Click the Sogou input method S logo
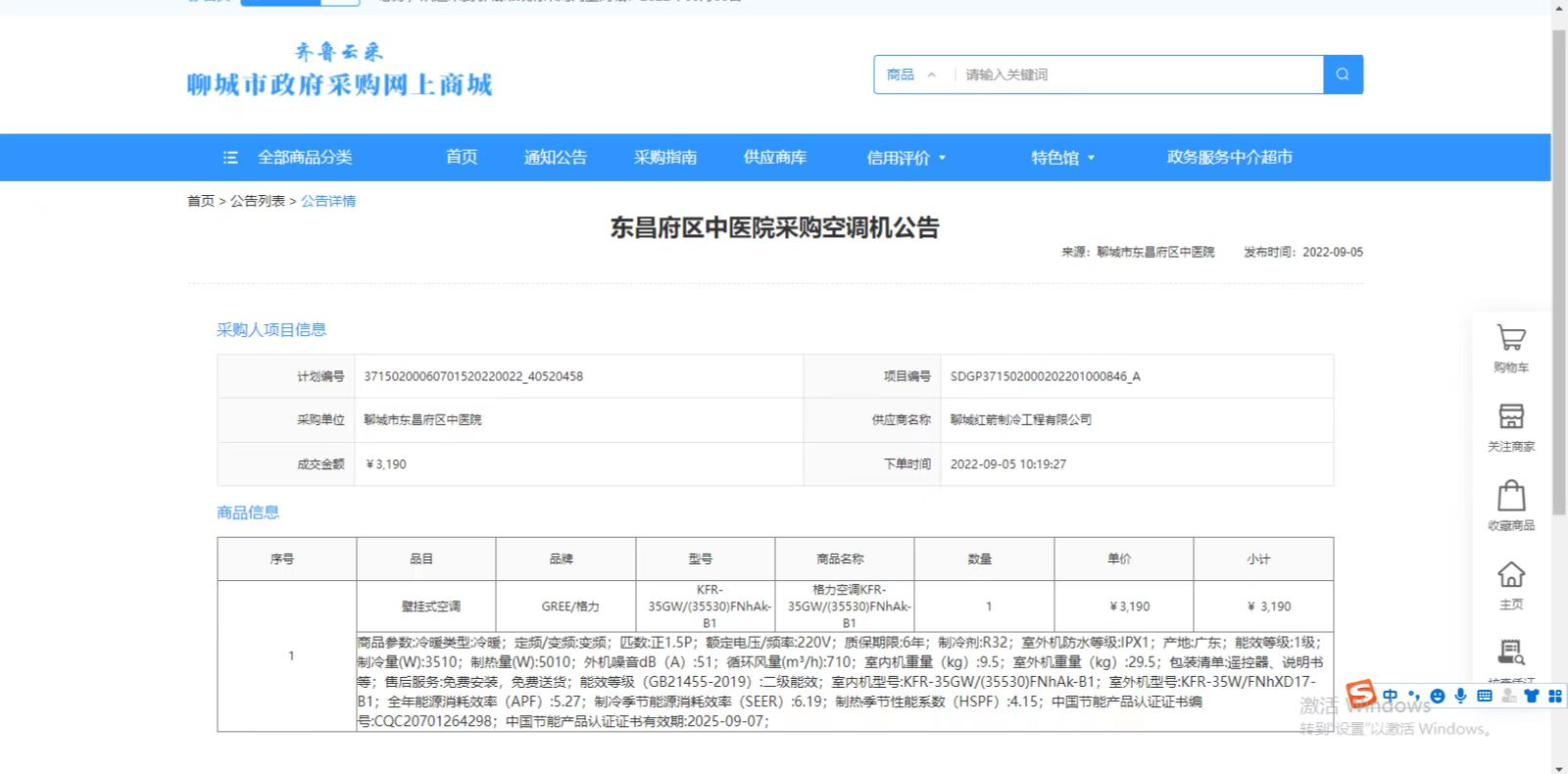The width and height of the screenshot is (1568, 774). point(1361,695)
